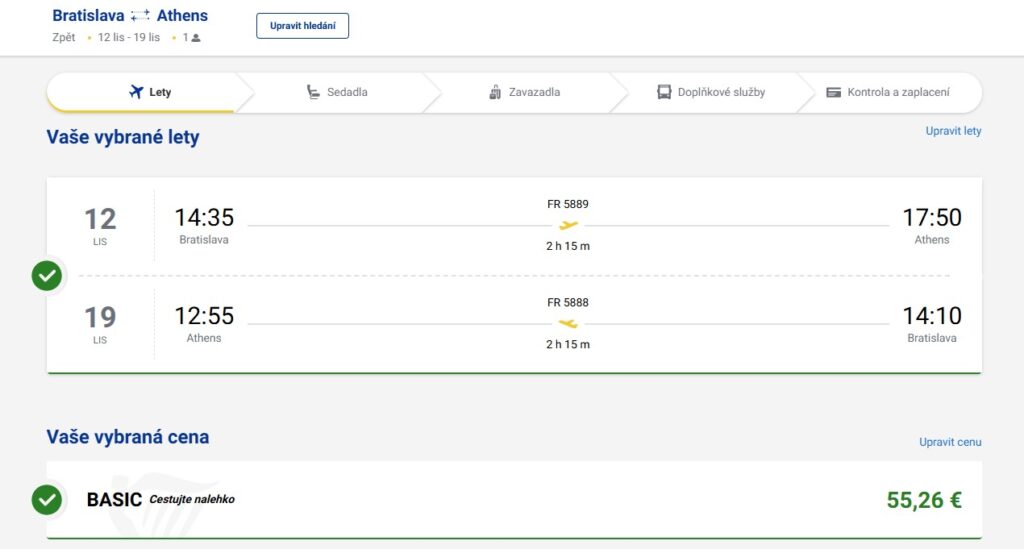Click the Upravit cenu link
Viewport: 1024px width, 549px height.
point(950,442)
